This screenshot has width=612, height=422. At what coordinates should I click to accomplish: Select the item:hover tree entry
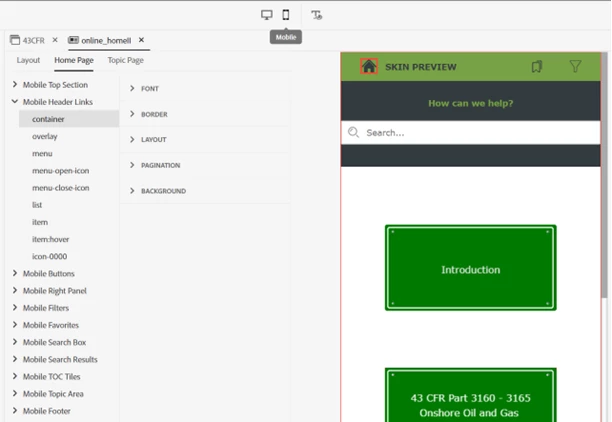point(50,239)
